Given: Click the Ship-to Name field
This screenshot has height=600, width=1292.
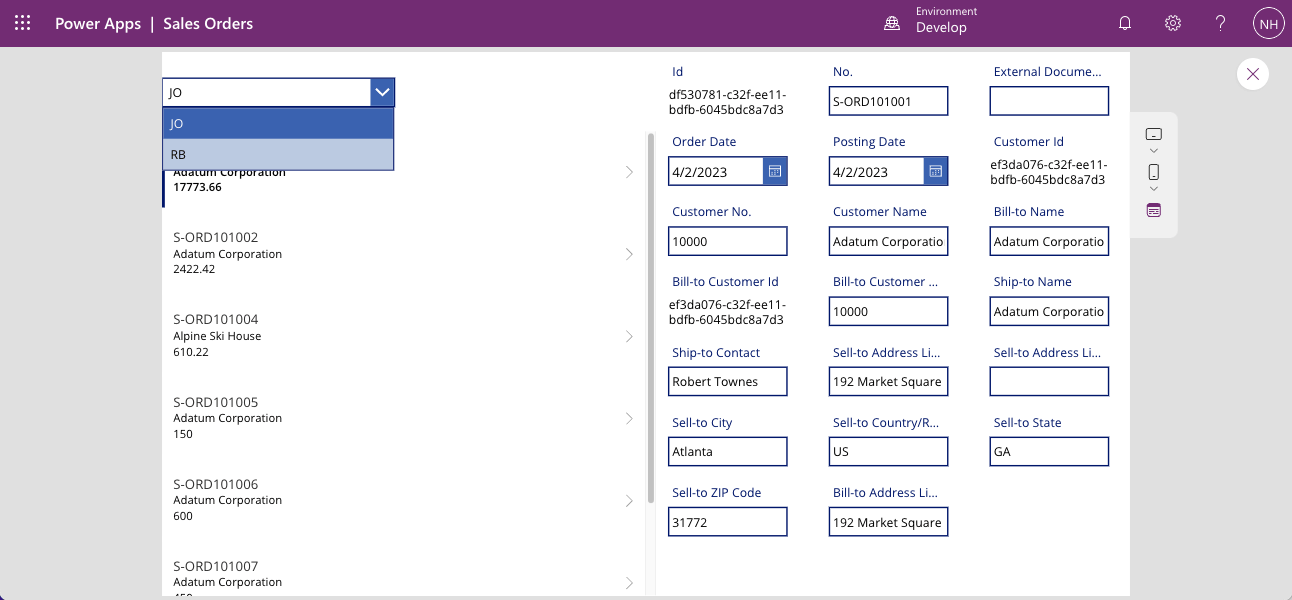Looking at the screenshot, I should click(1049, 311).
